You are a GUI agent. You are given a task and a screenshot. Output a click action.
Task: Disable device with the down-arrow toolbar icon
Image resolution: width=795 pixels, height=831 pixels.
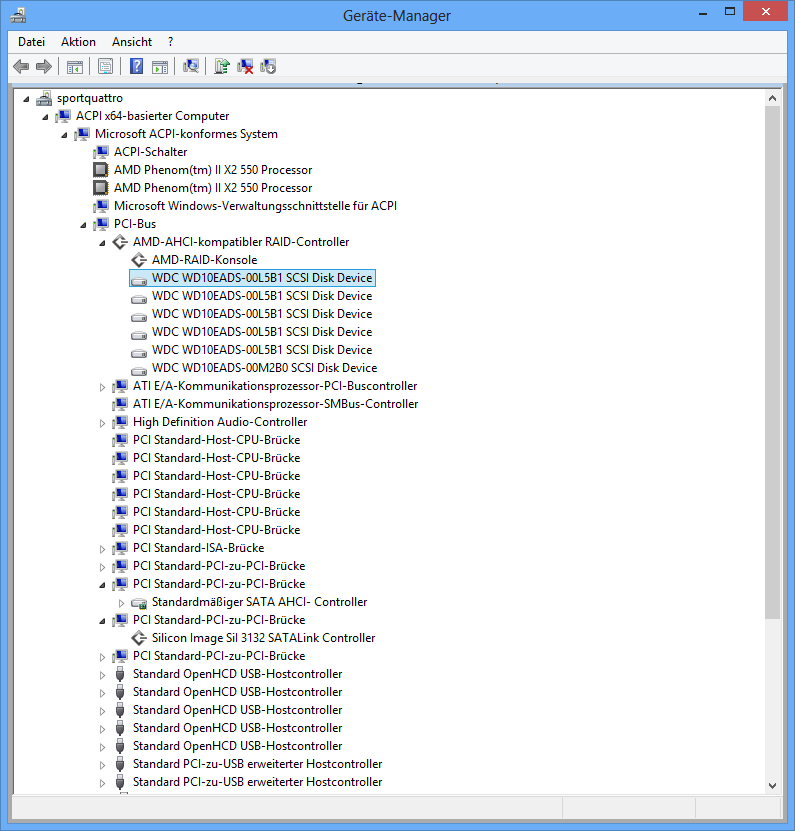(x=268, y=66)
